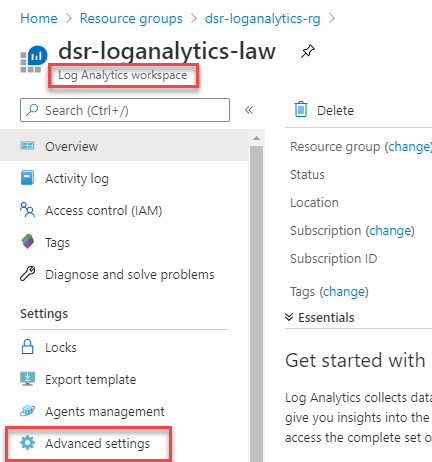Click the Access control people icon
The width and height of the screenshot is (432, 462).
(27, 210)
